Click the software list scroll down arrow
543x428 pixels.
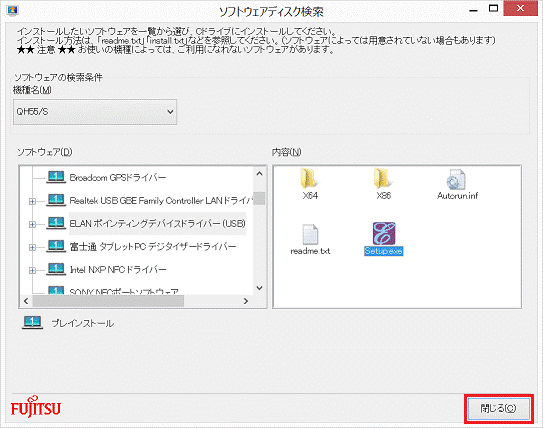coord(260,288)
